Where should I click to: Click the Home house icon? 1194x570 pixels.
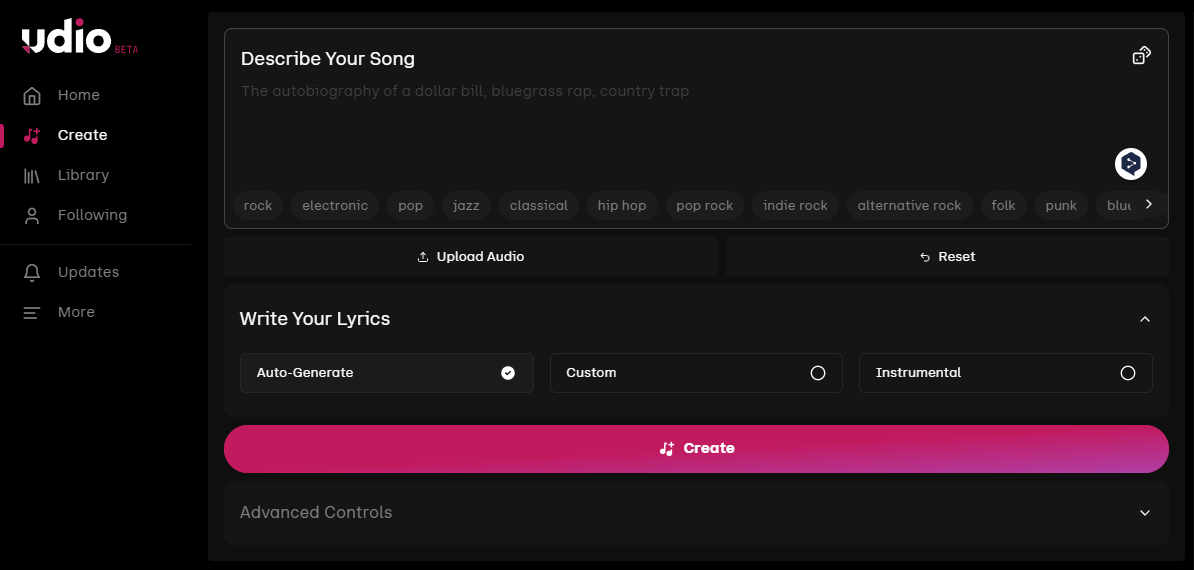(32, 96)
